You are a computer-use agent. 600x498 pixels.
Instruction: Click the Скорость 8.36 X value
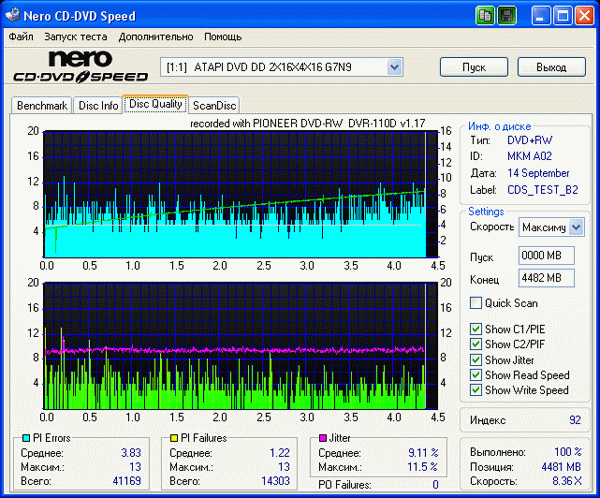pyautogui.click(x=567, y=481)
